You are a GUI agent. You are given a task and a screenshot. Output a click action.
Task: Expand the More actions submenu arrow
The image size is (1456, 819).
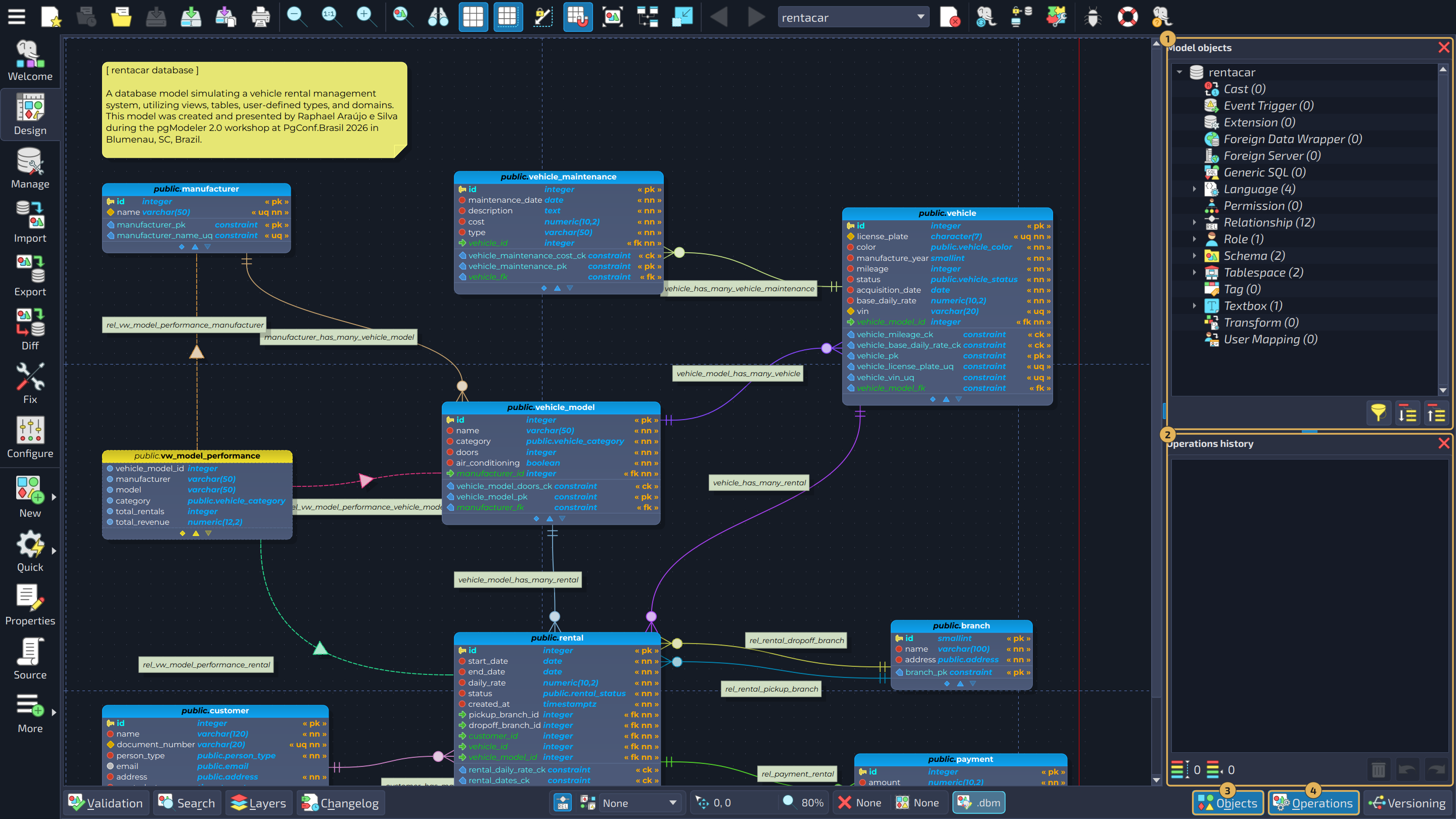point(54,713)
